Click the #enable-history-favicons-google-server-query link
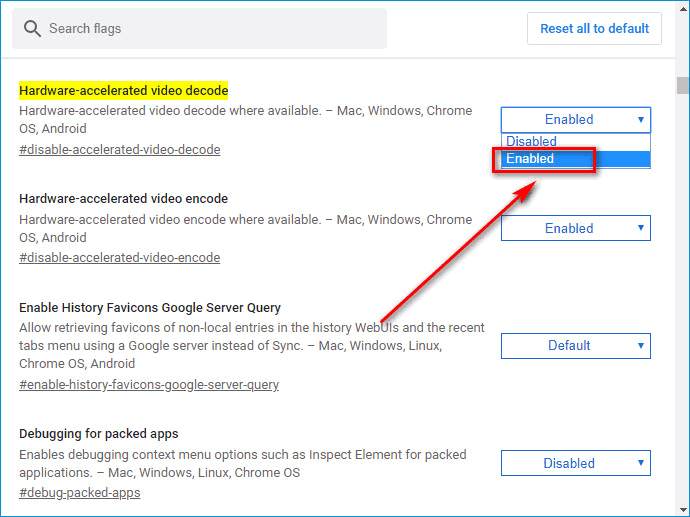The image size is (690, 517). click(x=149, y=385)
